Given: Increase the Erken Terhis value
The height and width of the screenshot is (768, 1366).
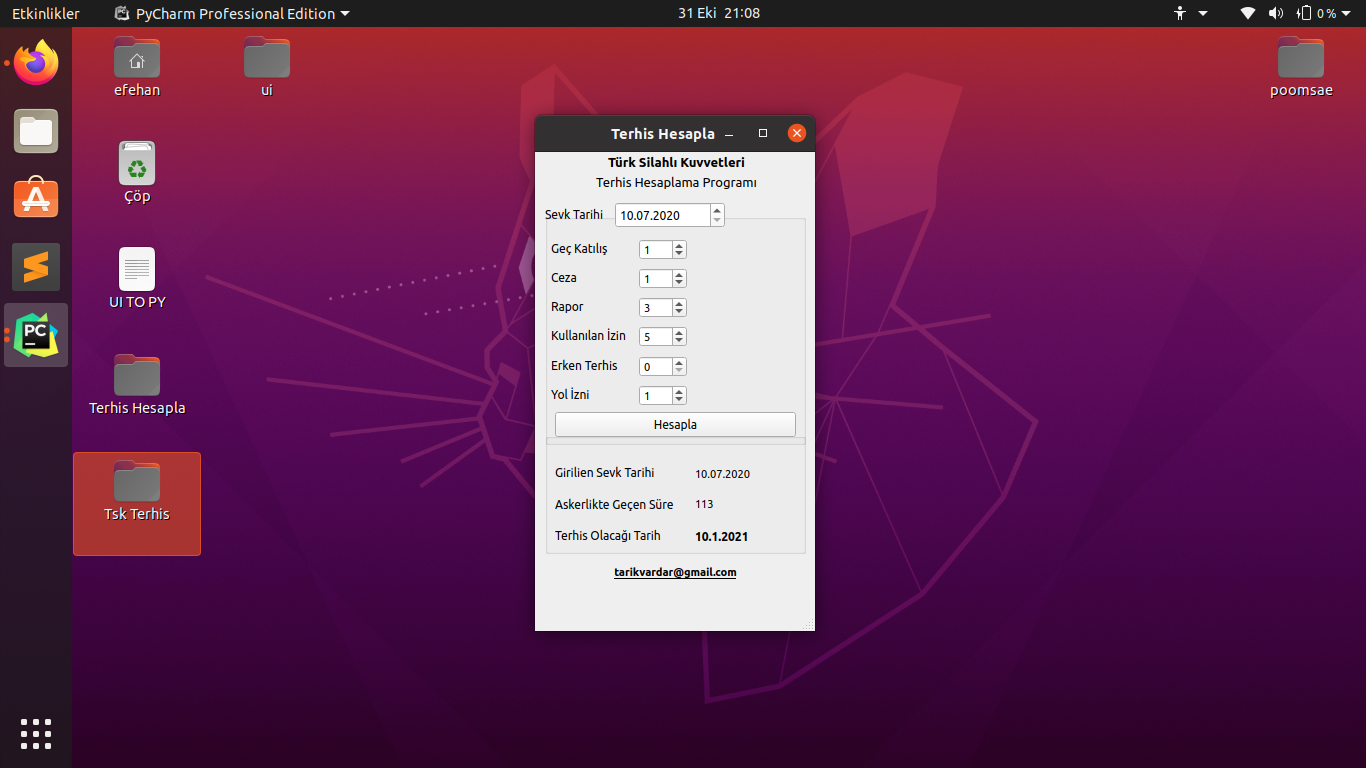Looking at the screenshot, I should tap(679, 363).
